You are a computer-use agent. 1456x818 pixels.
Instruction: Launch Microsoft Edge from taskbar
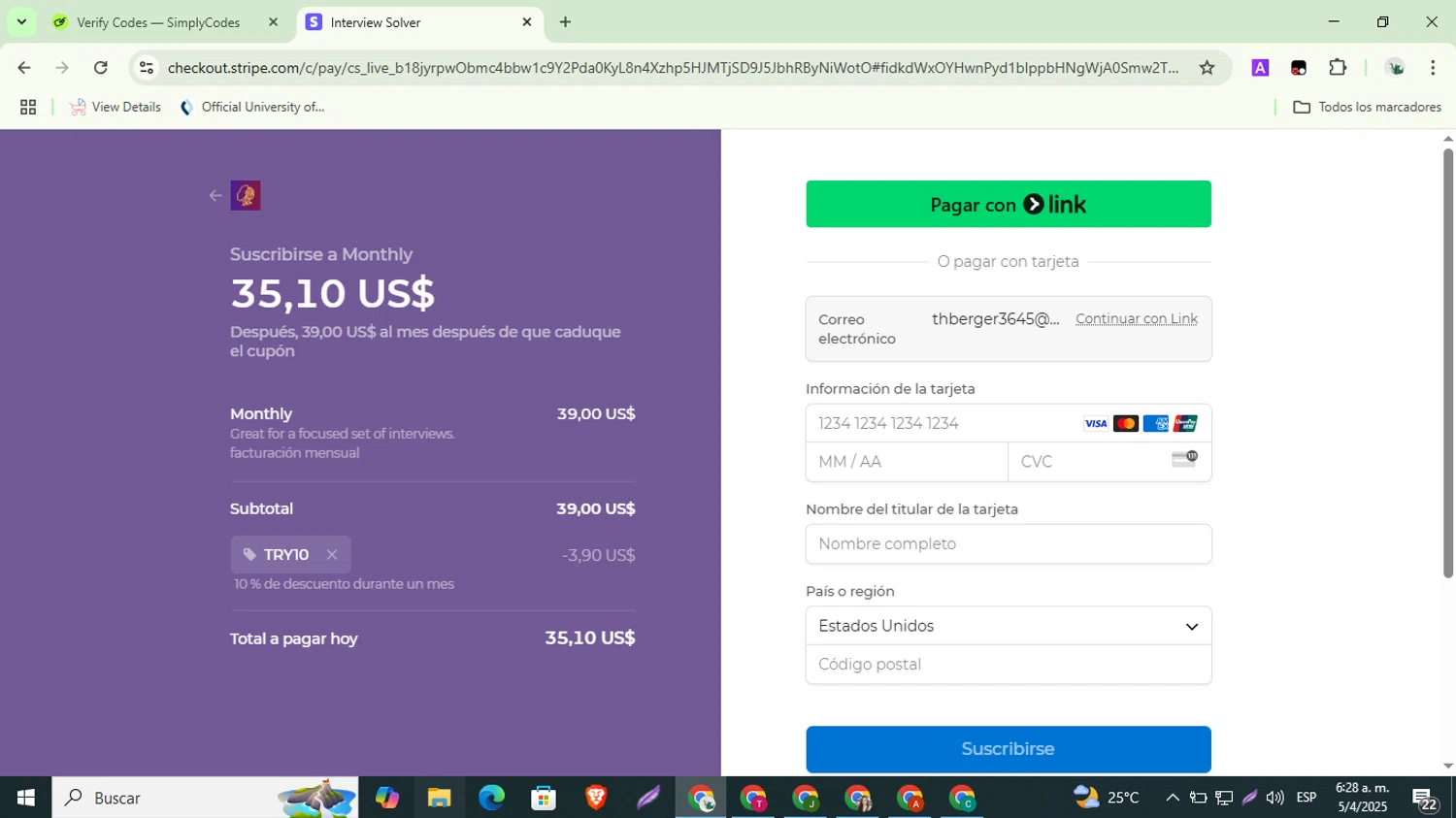coord(491,798)
